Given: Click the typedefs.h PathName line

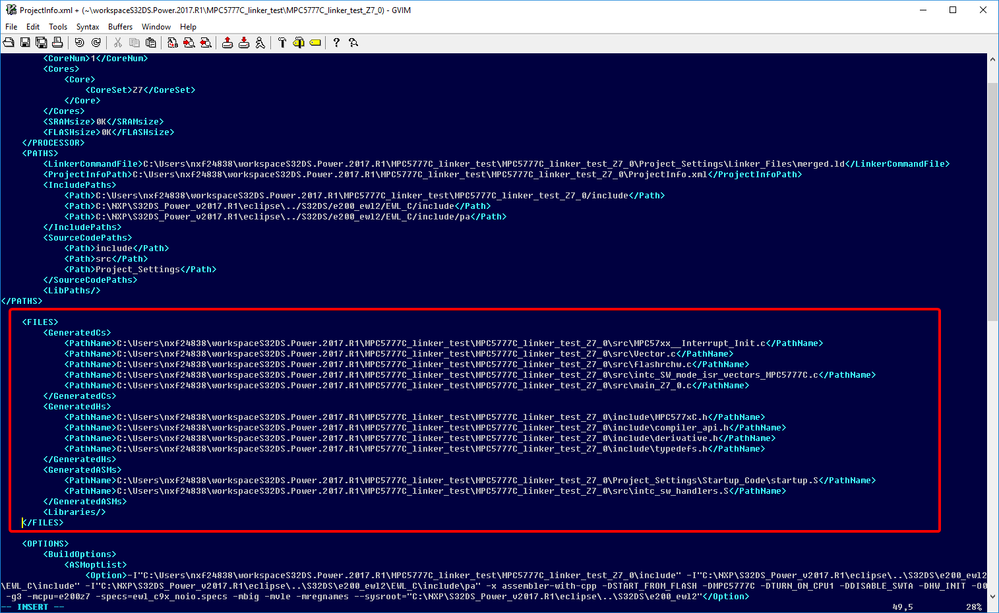Looking at the screenshot, I should [415, 449].
